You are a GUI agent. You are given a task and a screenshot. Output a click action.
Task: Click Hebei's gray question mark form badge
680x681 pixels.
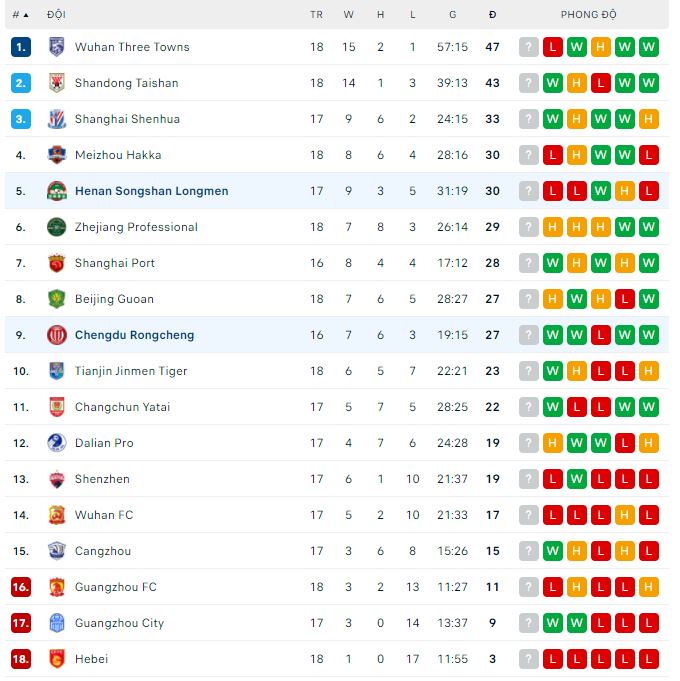529,659
